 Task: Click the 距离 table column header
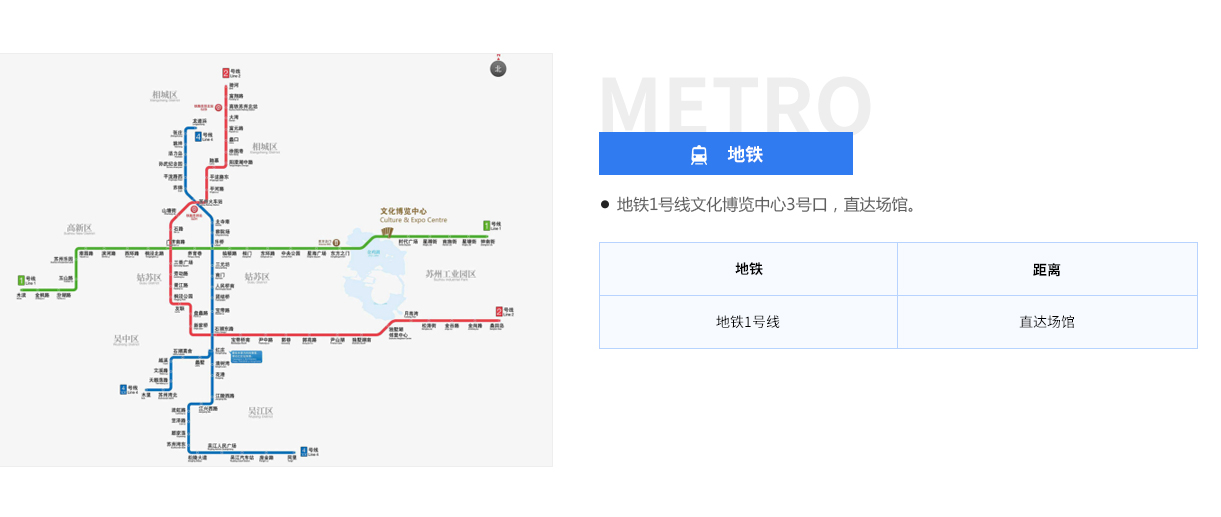(x=1047, y=269)
